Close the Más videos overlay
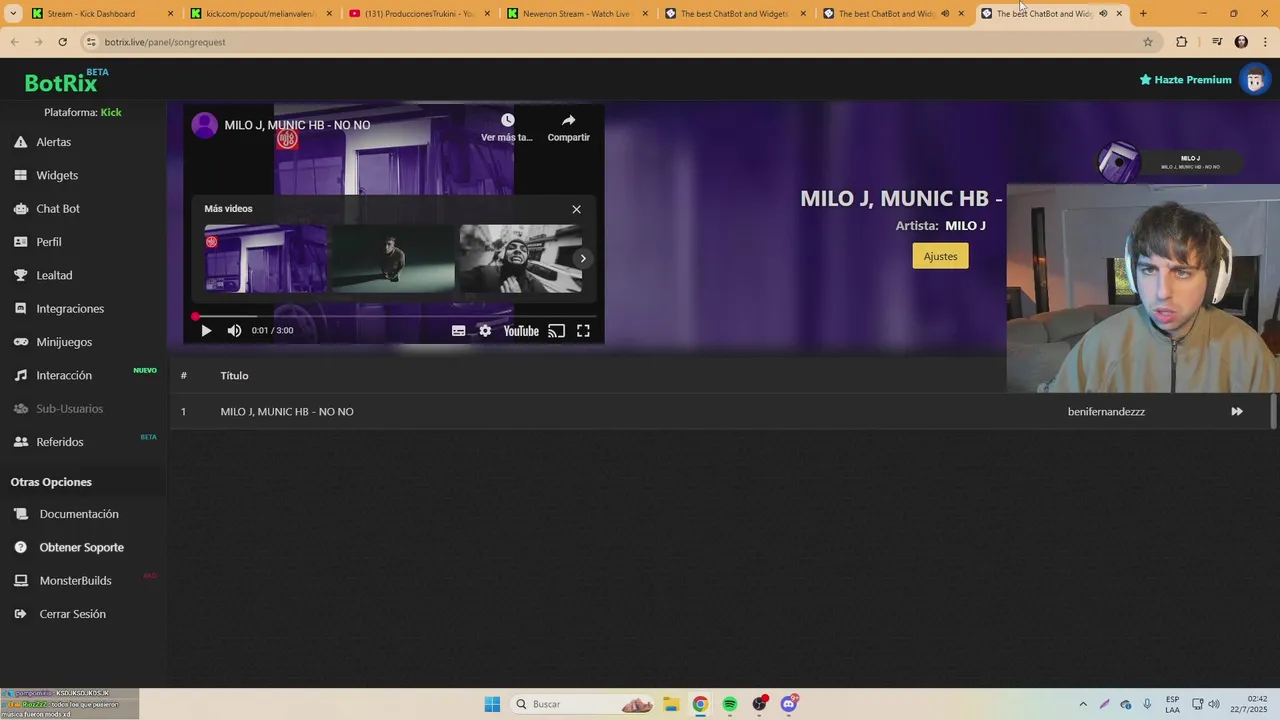 [x=576, y=209]
